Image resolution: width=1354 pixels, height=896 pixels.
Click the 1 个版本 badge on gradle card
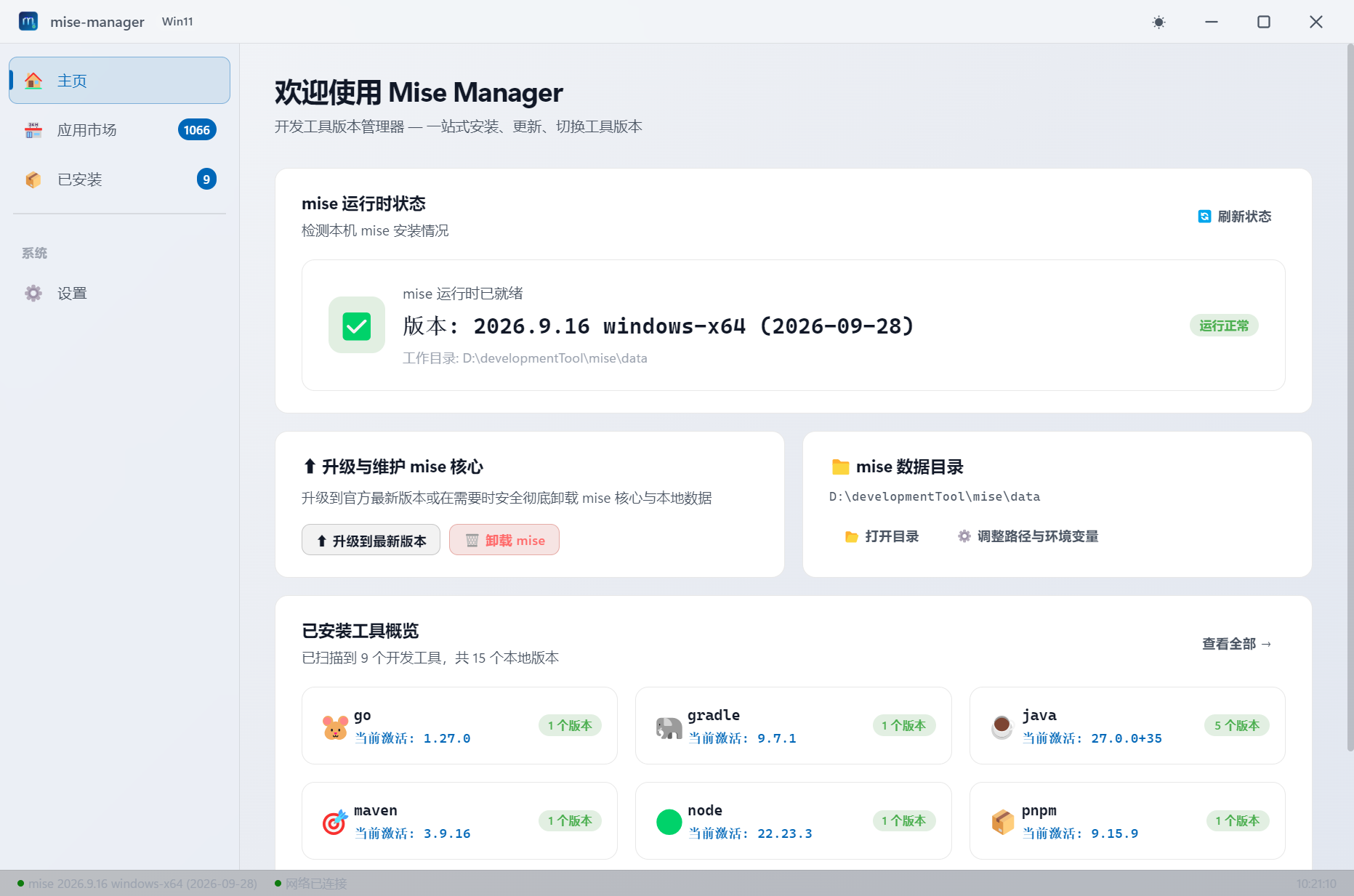pyautogui.click(x=903, y=725)
